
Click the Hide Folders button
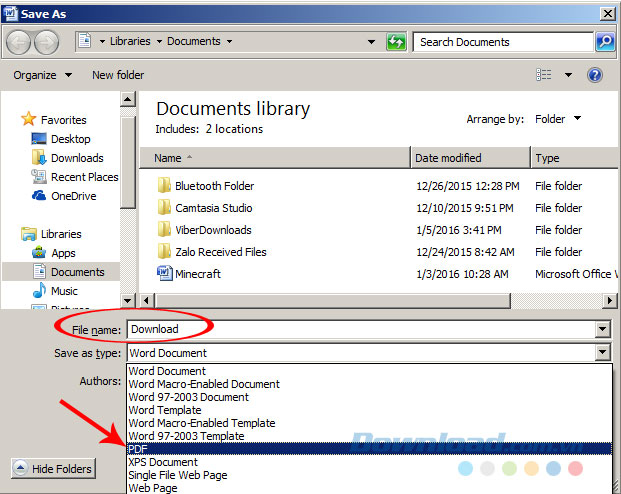[x=53, y=469]
